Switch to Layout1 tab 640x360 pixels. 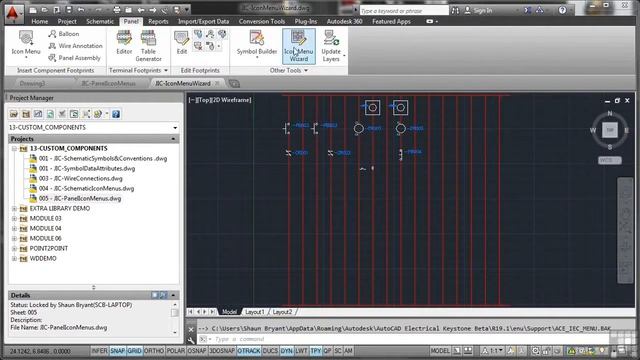coord(254,312)
